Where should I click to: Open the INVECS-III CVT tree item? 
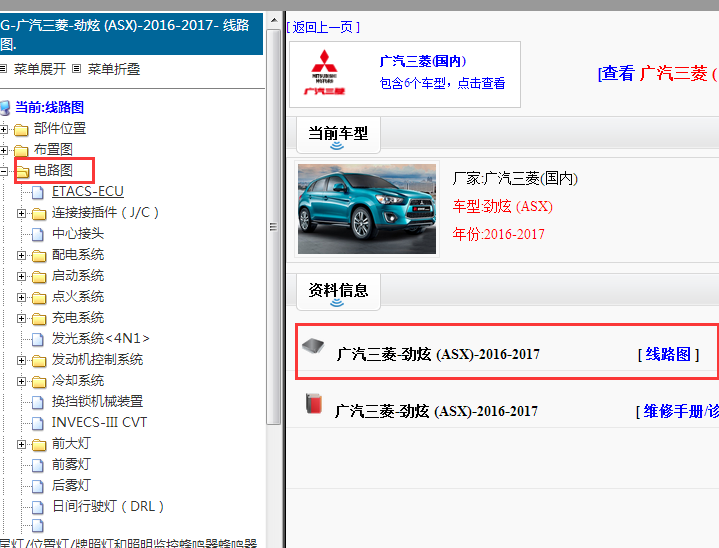click(x=99, y=422)
